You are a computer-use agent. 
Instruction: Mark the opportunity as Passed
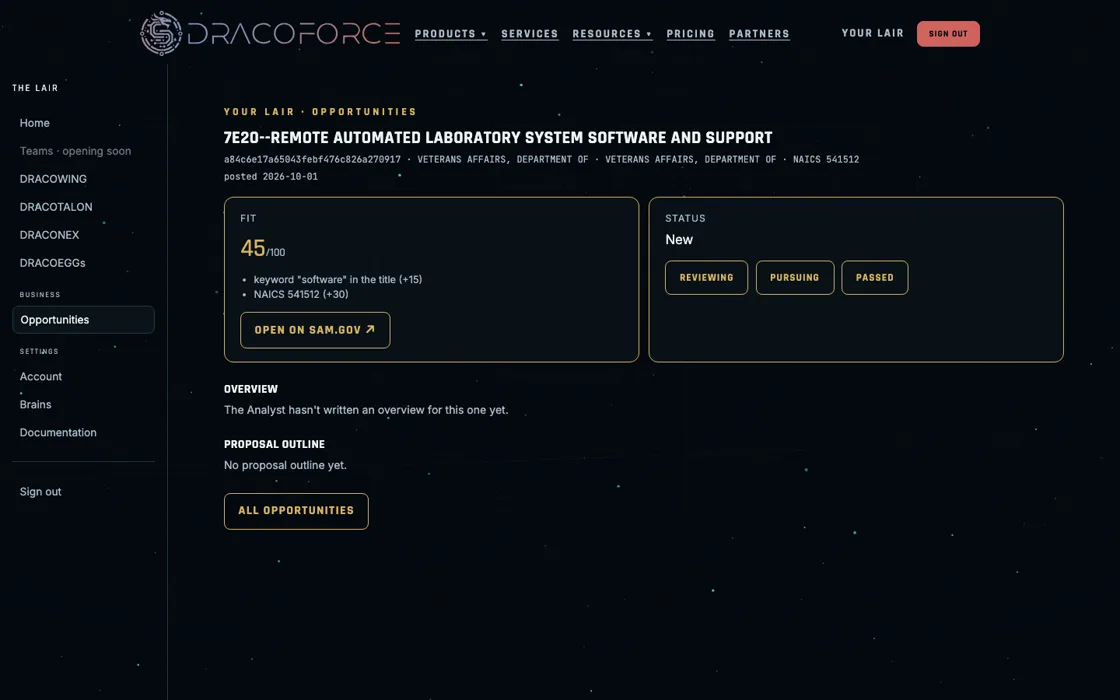click(x=874, y=277)
